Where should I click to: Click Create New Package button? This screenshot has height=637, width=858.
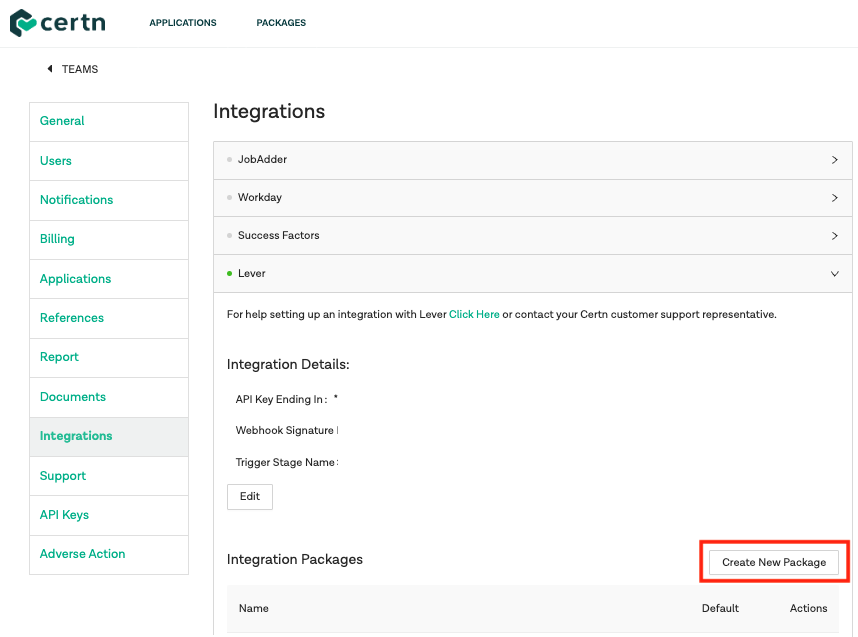pyautogui.click(x=774, y=563)
